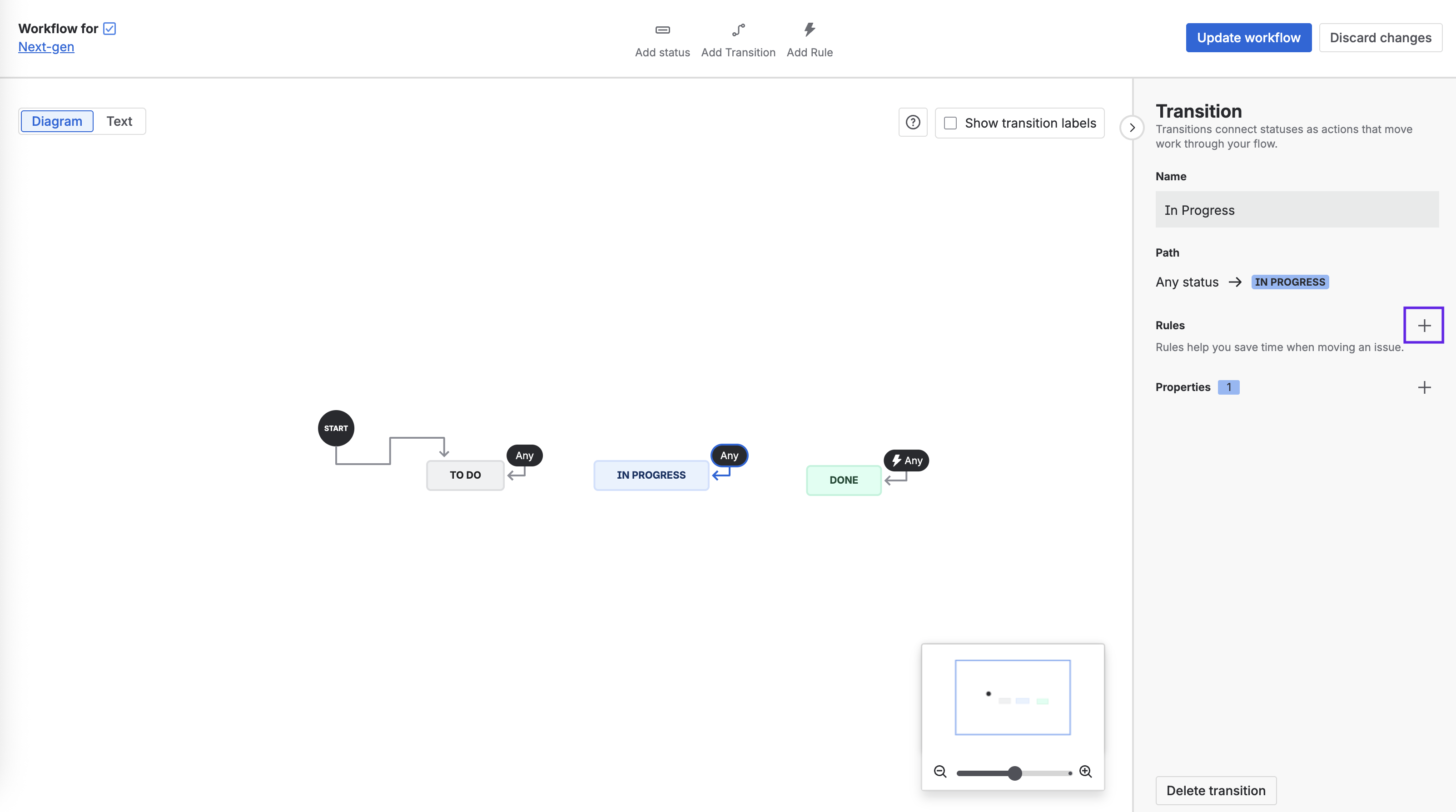The height and width of the screenshot is (812, 1456).
Task: Click the Add Rule lightning icon
Action: [810, 30]
